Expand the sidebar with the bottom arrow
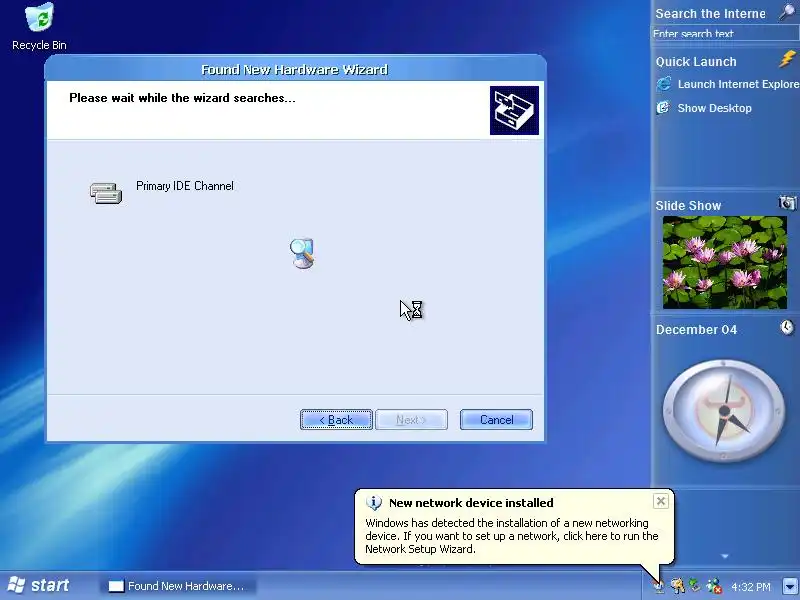Viewport: 800px width, 600px height. 725,557
